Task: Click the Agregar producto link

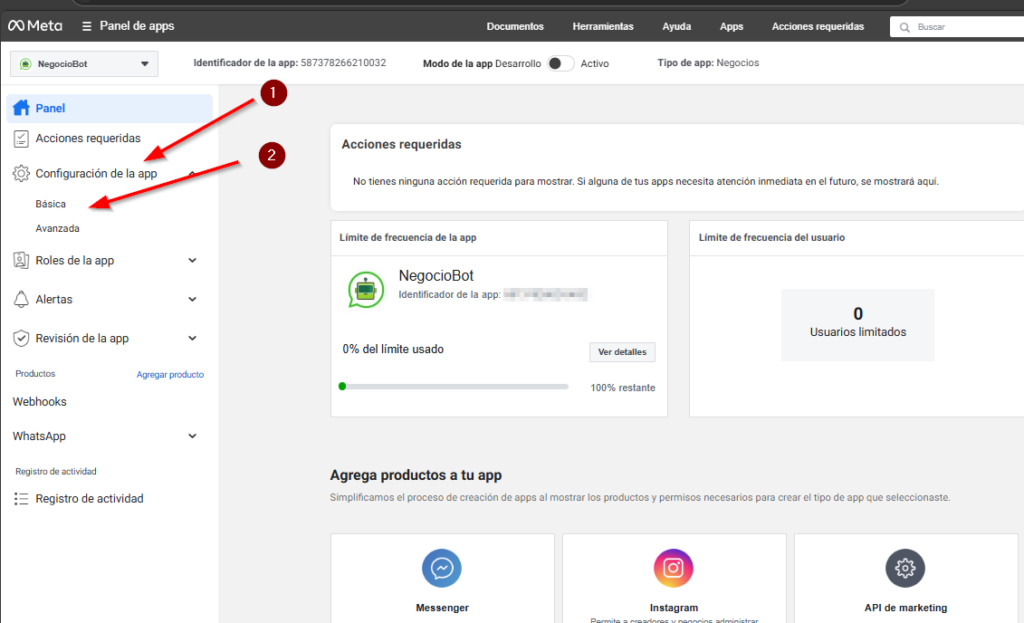Action: coord(170,375)
